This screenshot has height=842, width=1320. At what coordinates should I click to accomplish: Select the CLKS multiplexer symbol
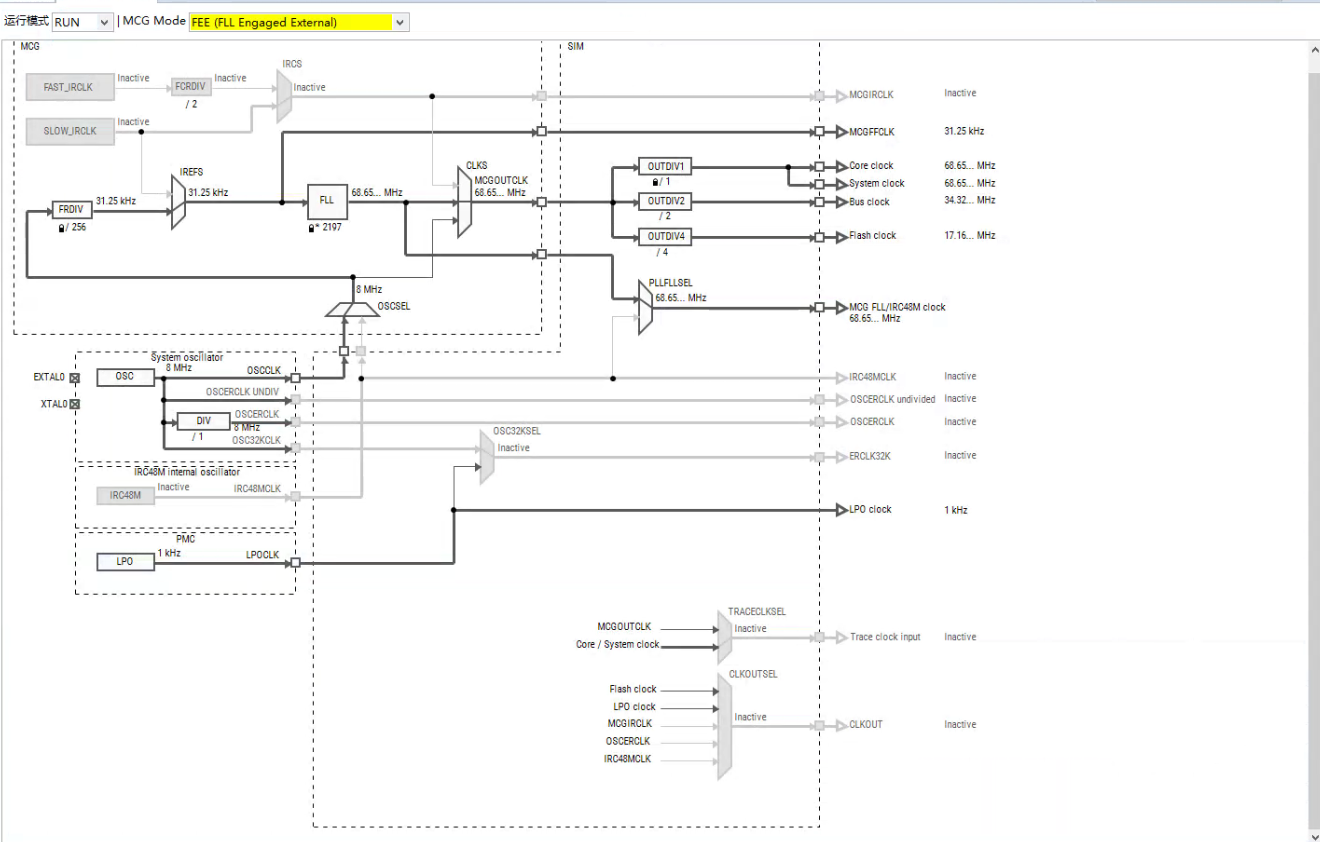click(465, 203)
